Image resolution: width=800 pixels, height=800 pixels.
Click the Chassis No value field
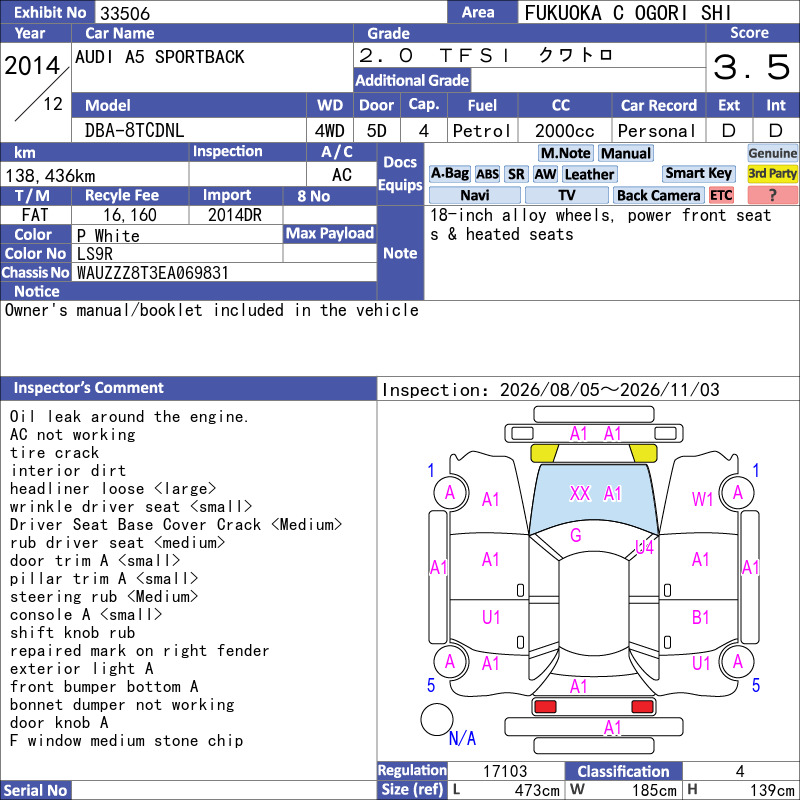224,272
